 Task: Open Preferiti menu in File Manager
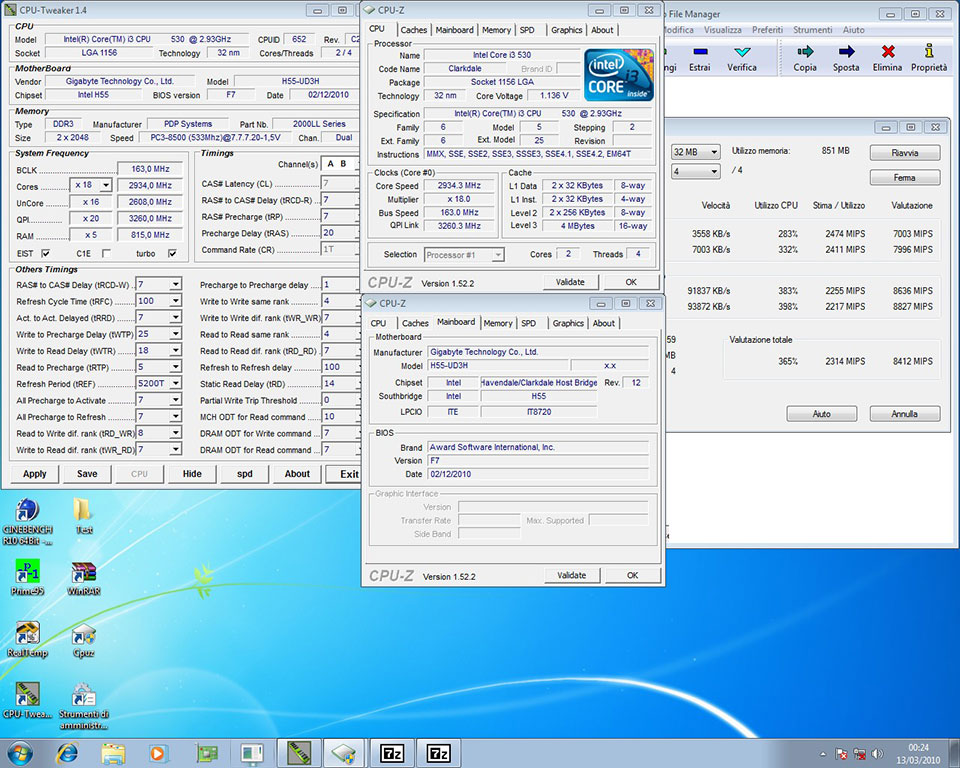tap(767, 29)
